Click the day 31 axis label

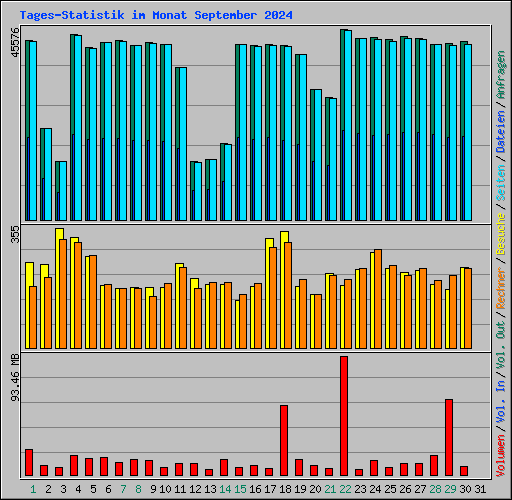(480, 489)
